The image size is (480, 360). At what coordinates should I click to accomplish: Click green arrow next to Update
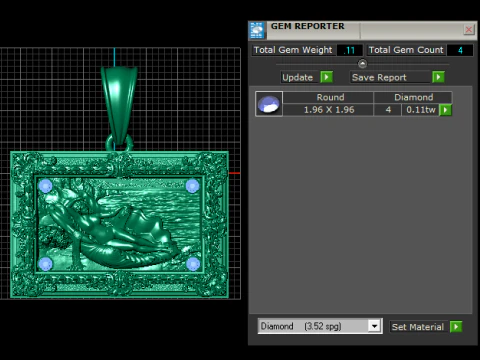(x=326, y=77)
